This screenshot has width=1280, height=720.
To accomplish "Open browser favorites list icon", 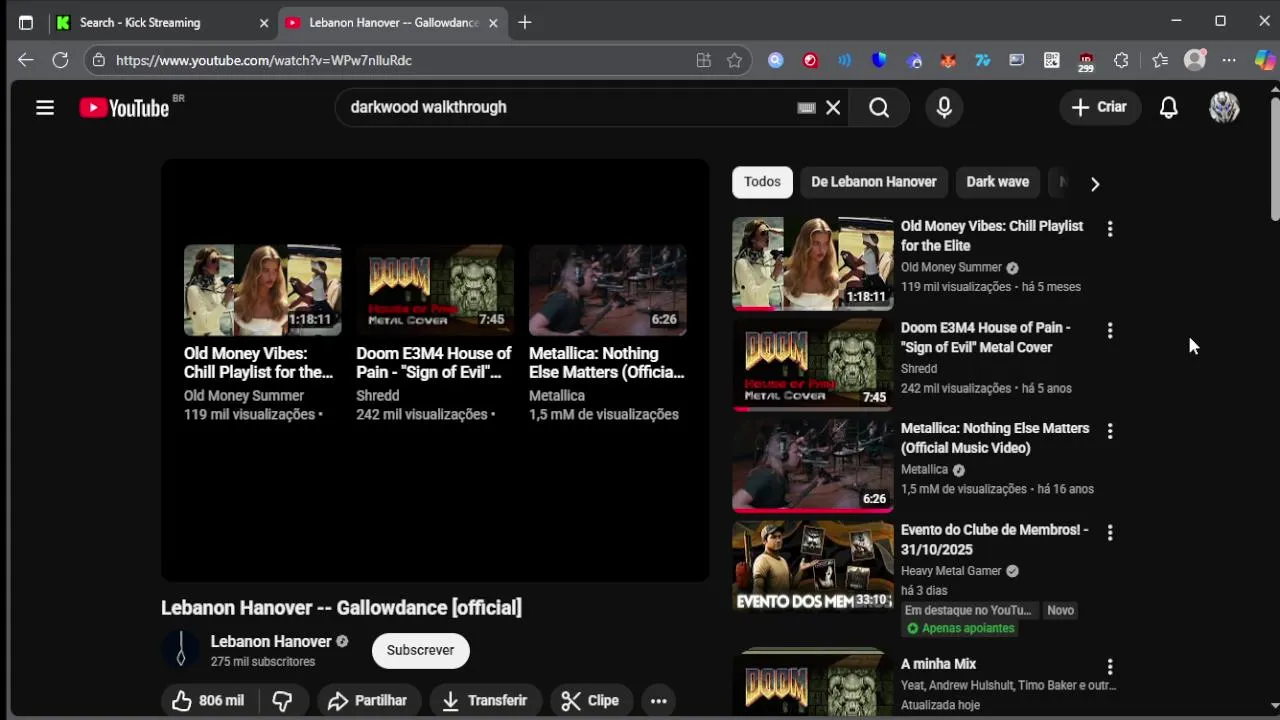I will point(1160,60).
